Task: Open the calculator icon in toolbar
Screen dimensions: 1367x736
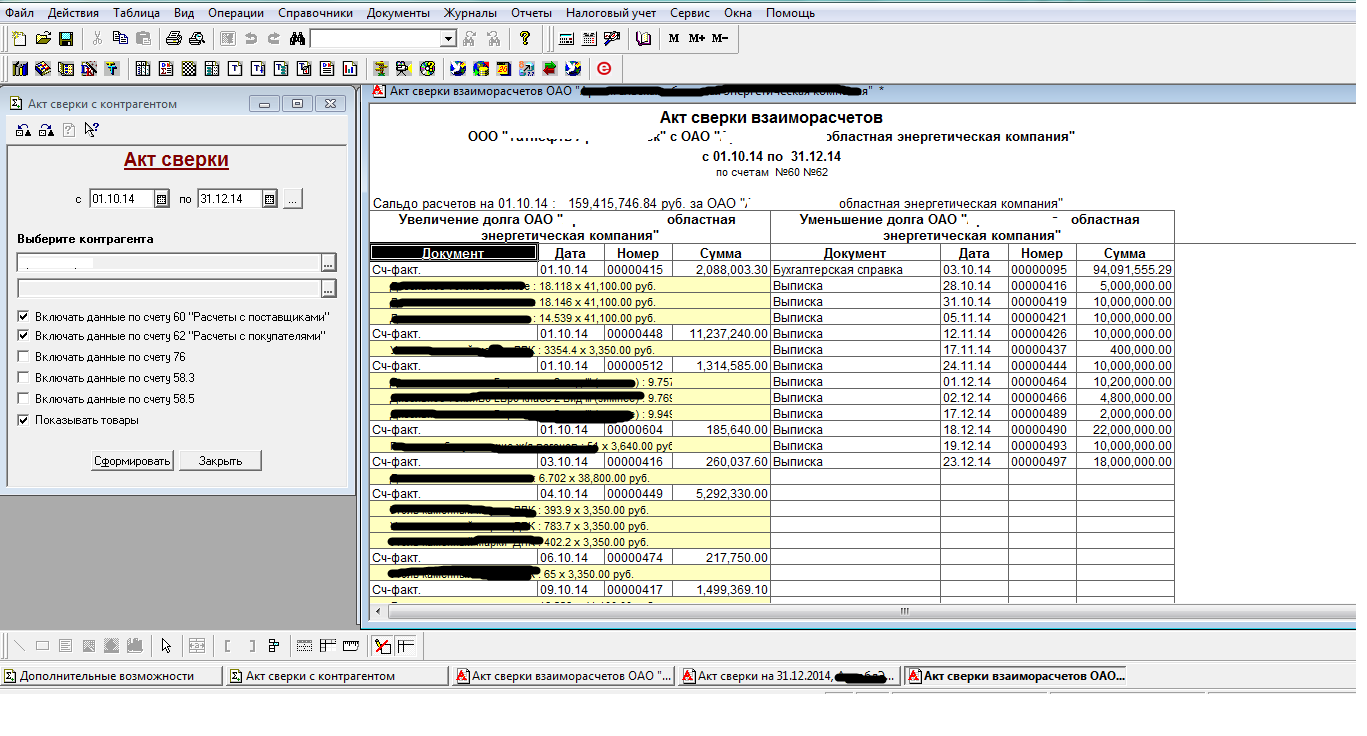Action: click(x=566, y=39)
